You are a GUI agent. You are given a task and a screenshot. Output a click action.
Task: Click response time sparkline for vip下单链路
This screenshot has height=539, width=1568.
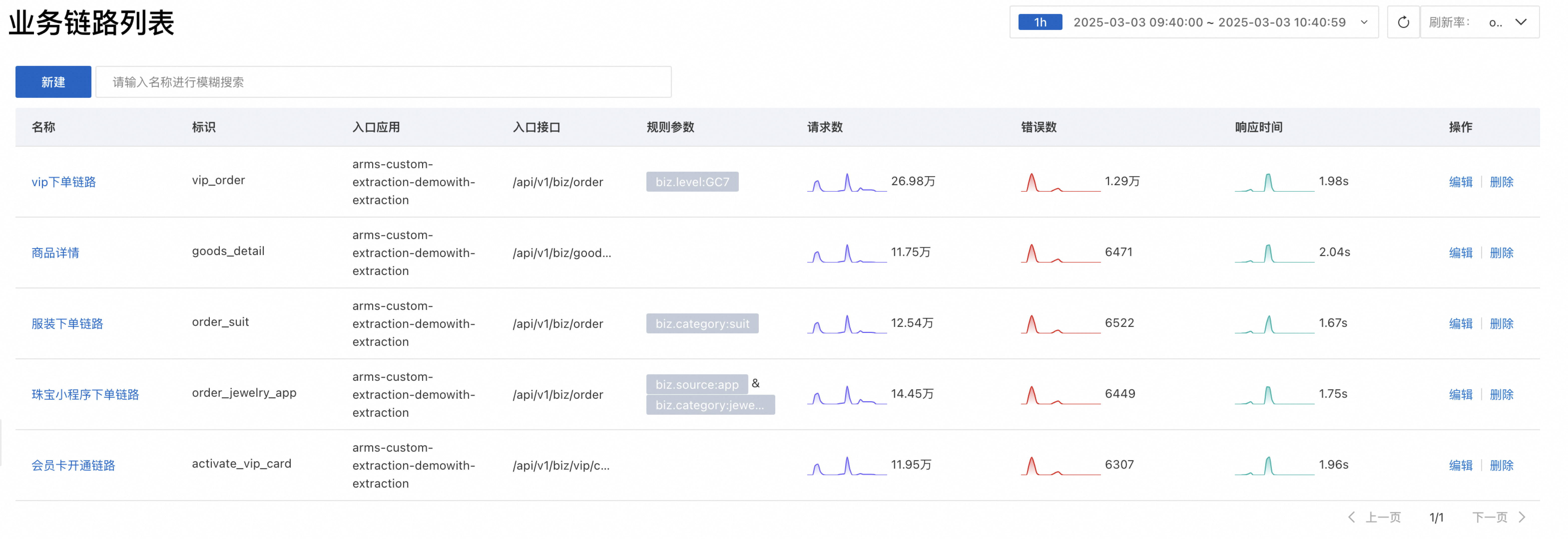point(1274,182)
